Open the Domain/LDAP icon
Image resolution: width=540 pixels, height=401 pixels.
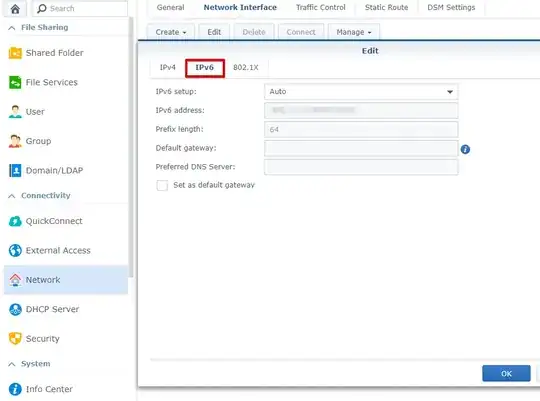[x=15, y=170]
